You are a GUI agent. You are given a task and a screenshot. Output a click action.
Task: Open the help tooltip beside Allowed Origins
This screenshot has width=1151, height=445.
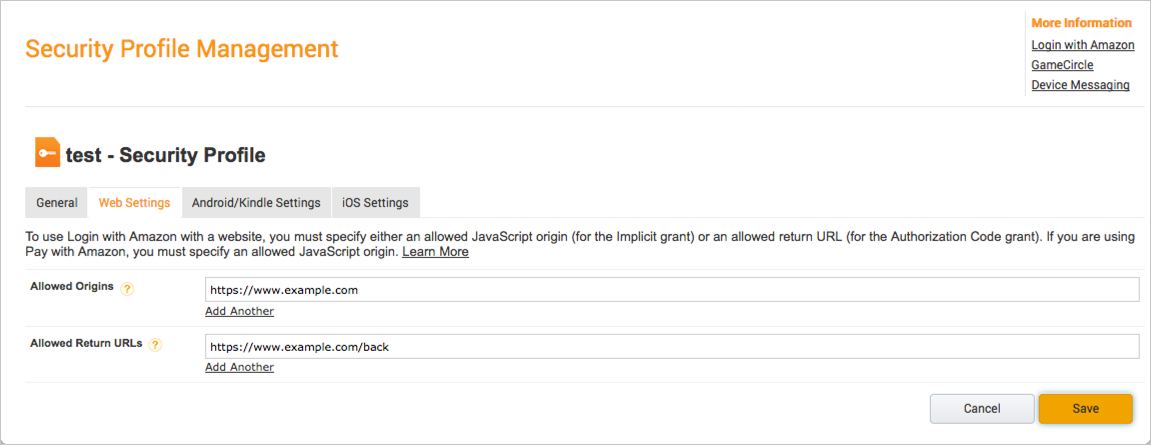[x=127, y=289]
